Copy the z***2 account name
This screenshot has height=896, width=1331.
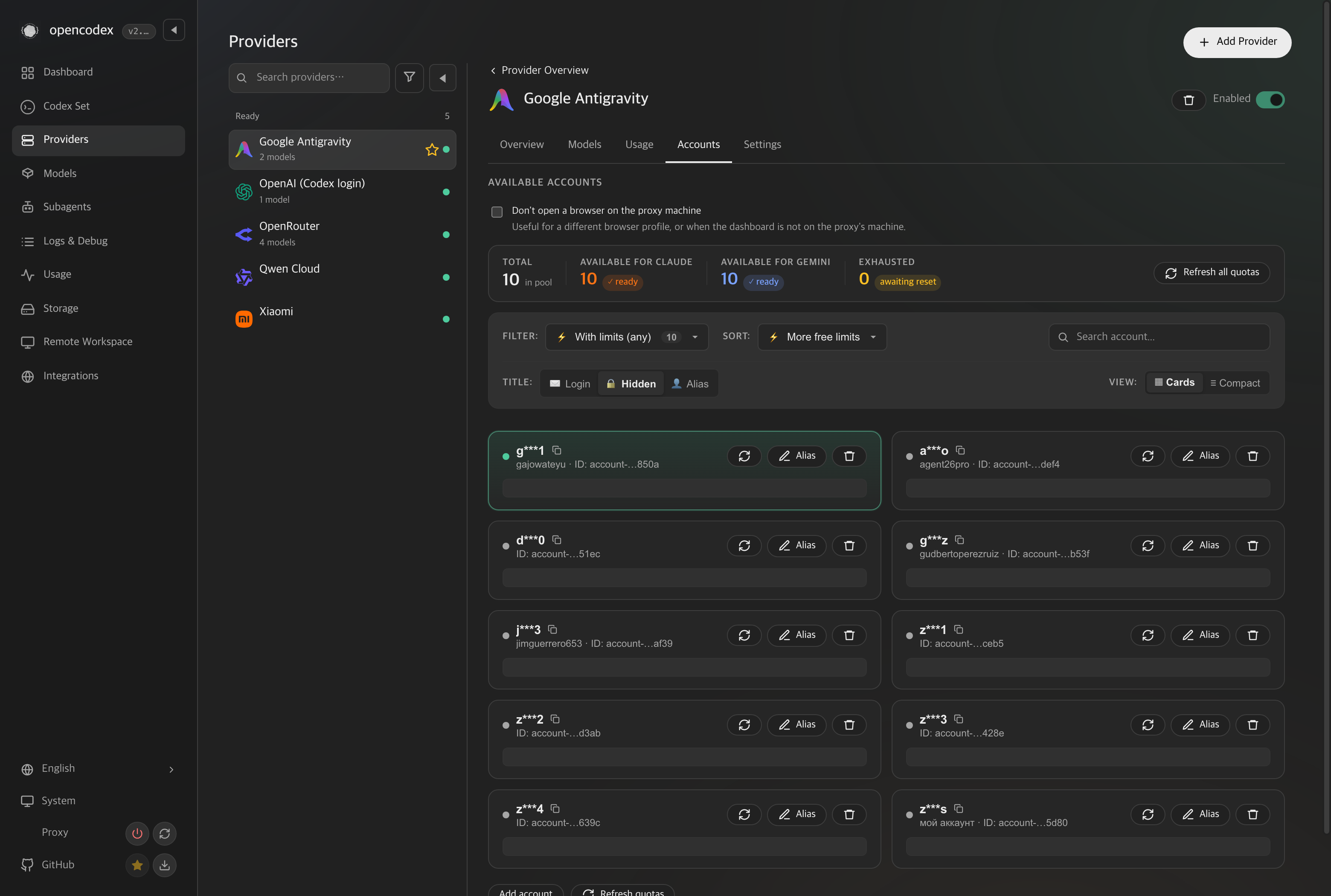pos(555,719)
